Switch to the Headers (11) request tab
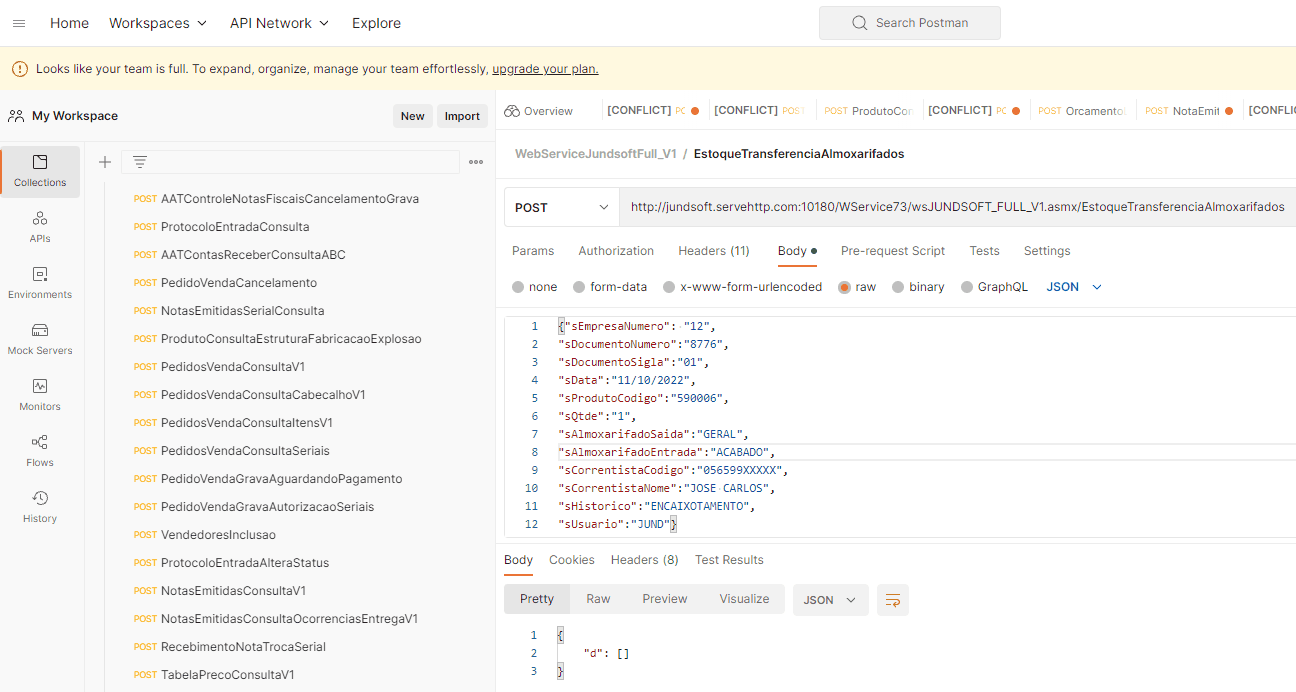 (713, 251)
